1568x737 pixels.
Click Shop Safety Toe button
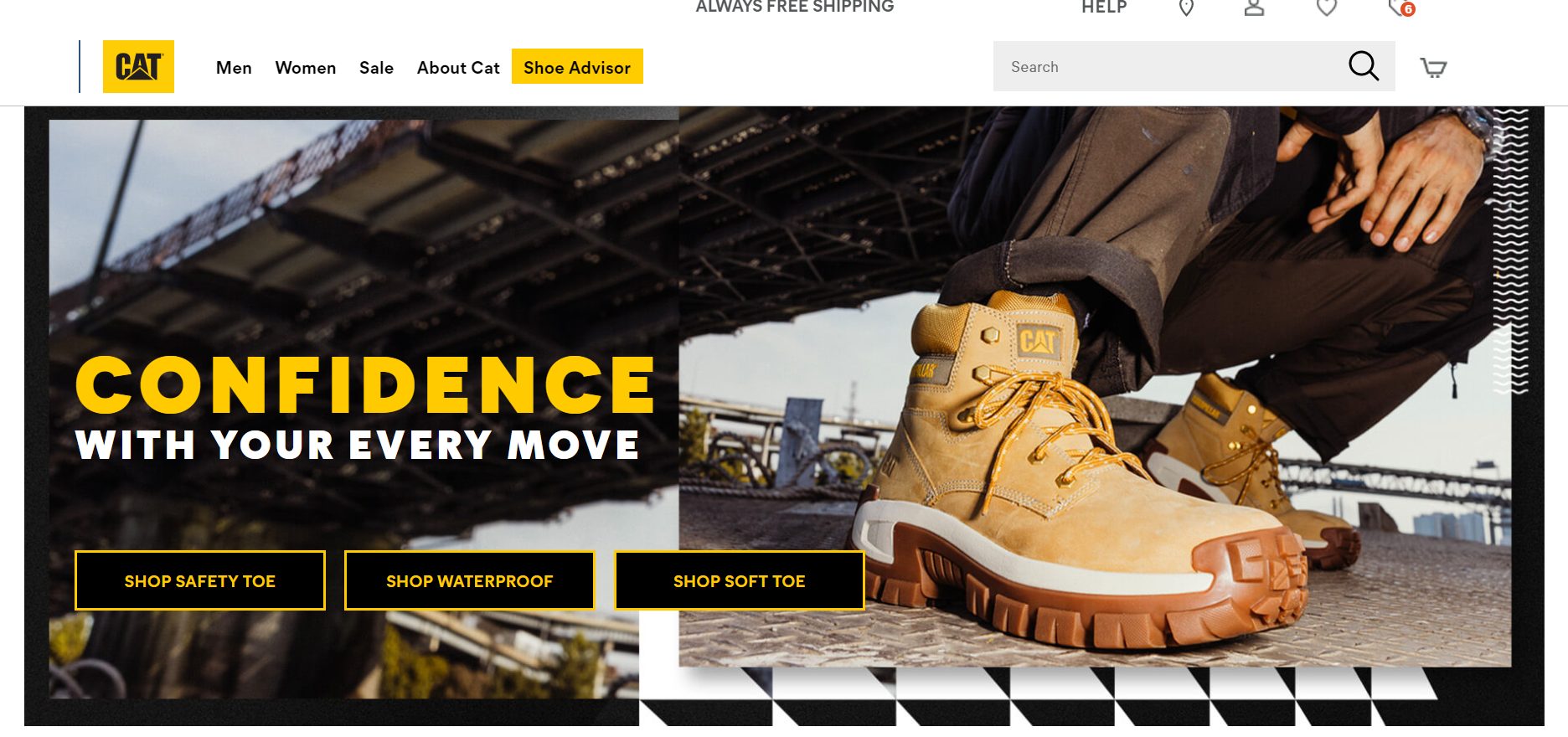point(200,580)
